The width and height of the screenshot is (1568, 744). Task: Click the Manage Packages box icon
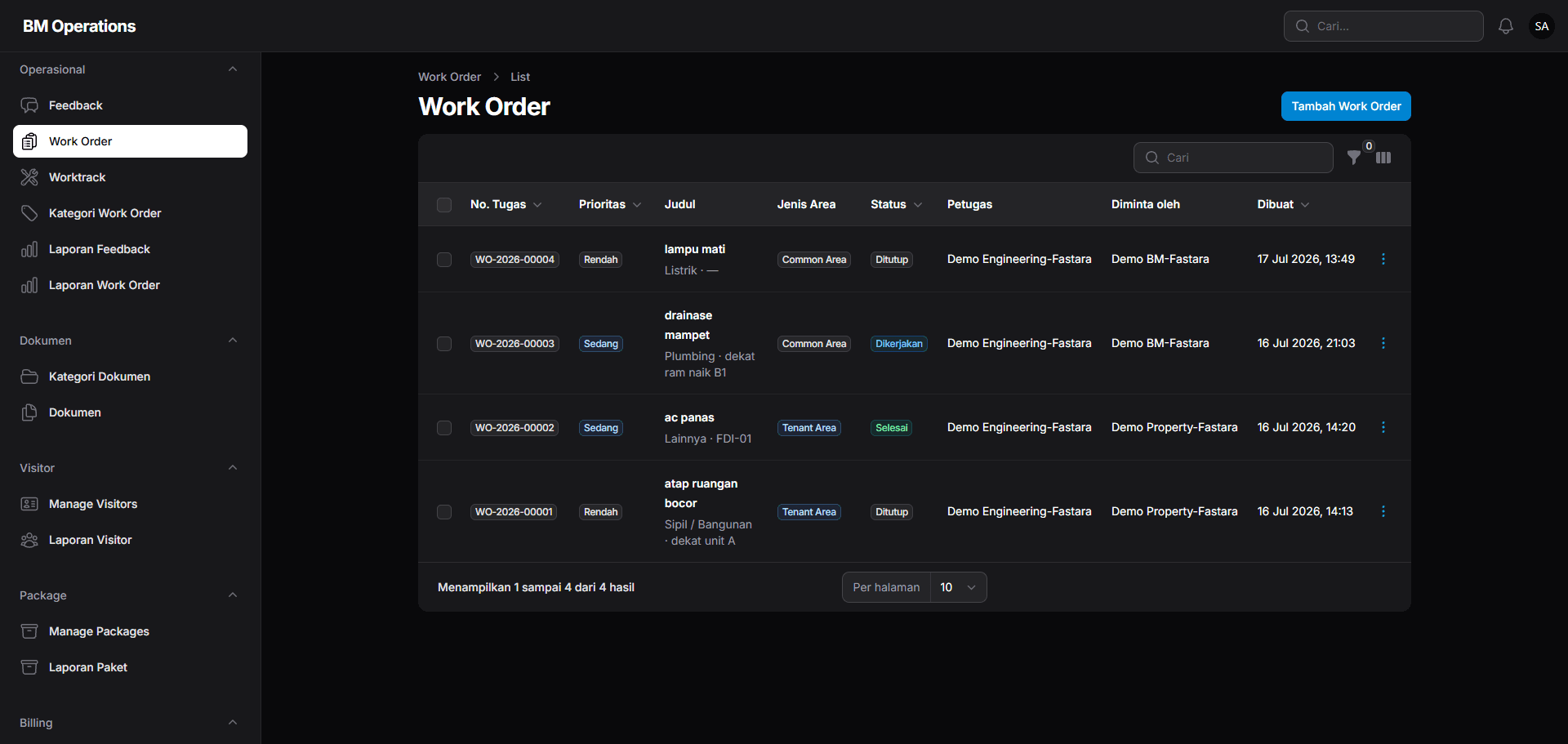(29, 631)
